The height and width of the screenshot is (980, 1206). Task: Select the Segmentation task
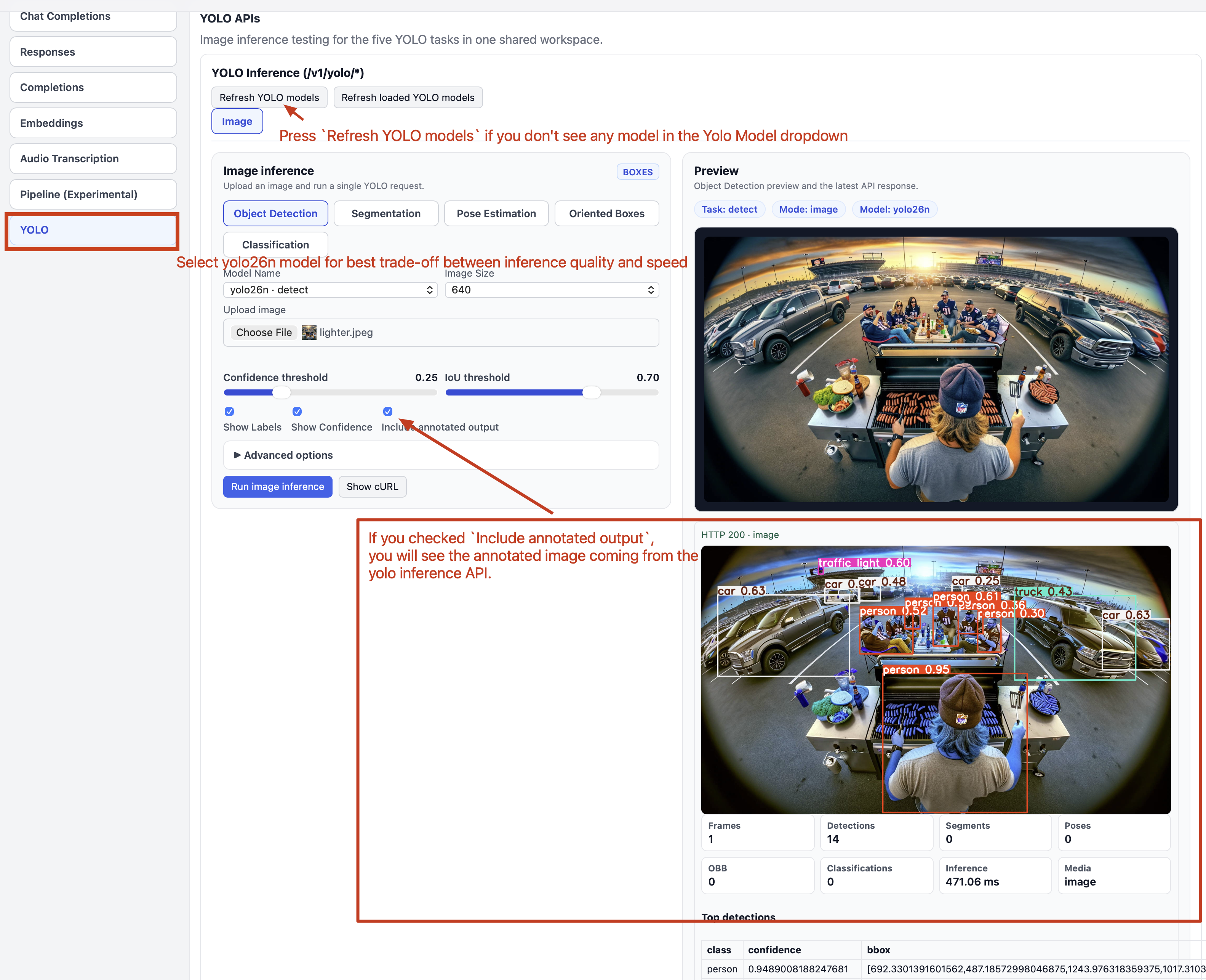(x=386, y=213)
